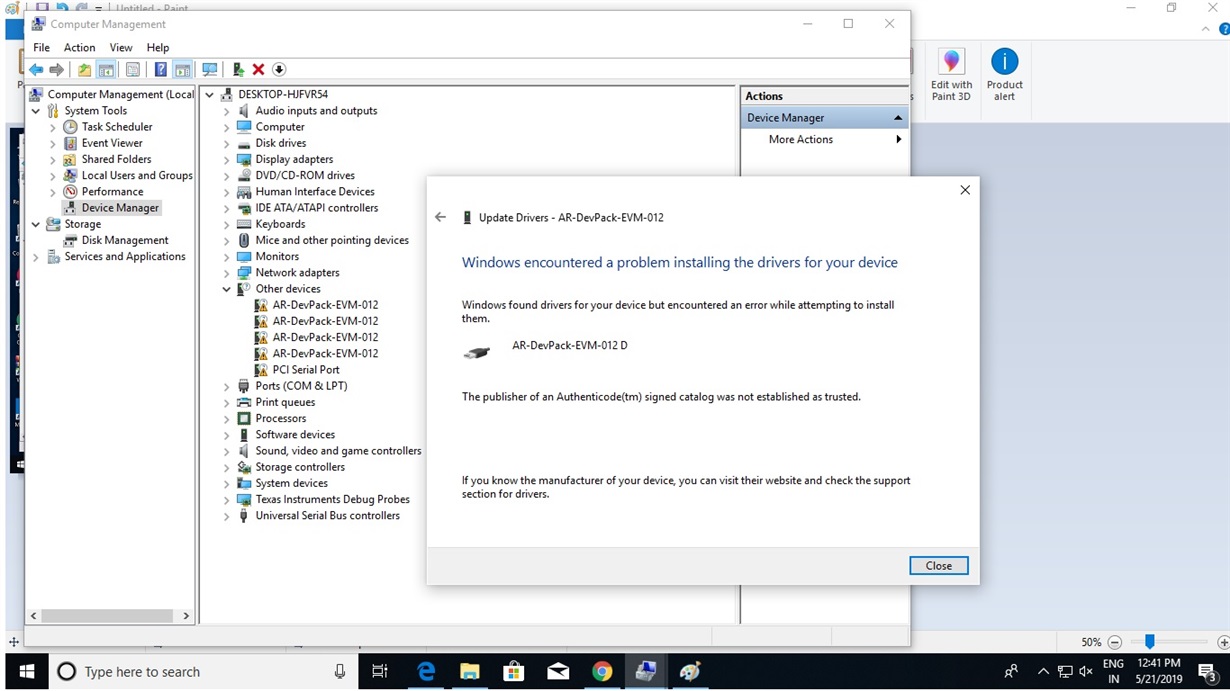The height and width of the screenshot is (691, 1230).
Task: Collapse the DESKTOP-HJFVR54 root node
Action: (x=209, y=95)
